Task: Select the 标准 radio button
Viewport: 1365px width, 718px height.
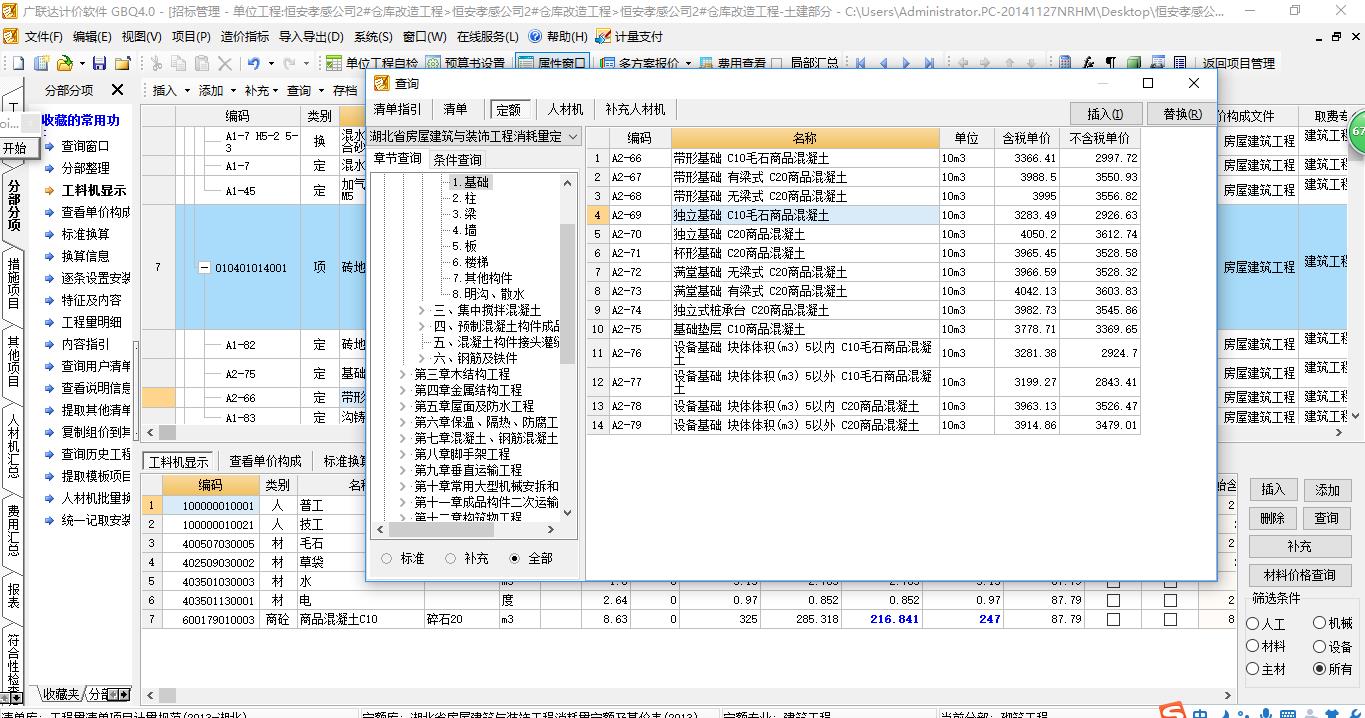Action: [386, 559]
